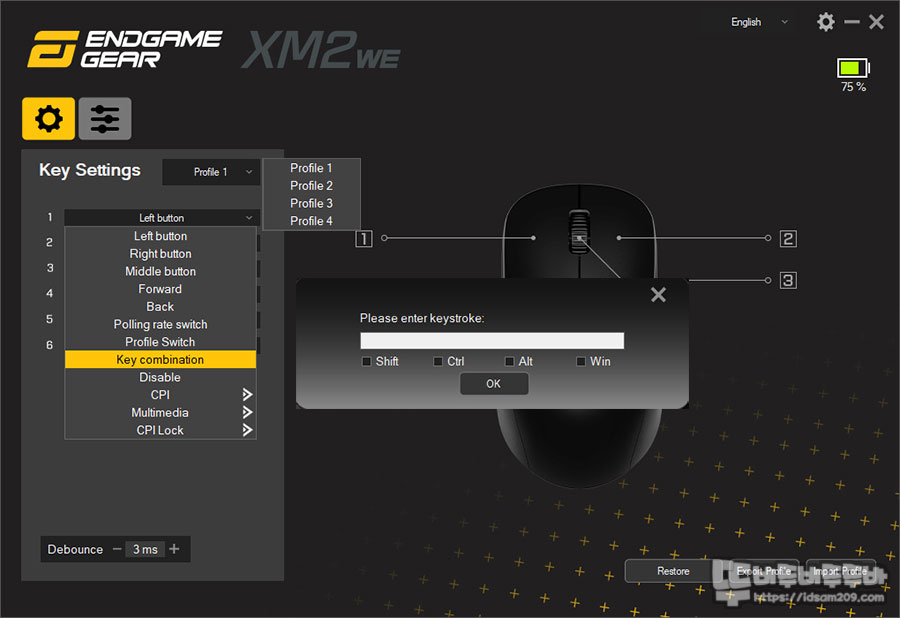900x618 pixels.
Task: Choose Profile 3 from the list
Action: click(312, 204)
